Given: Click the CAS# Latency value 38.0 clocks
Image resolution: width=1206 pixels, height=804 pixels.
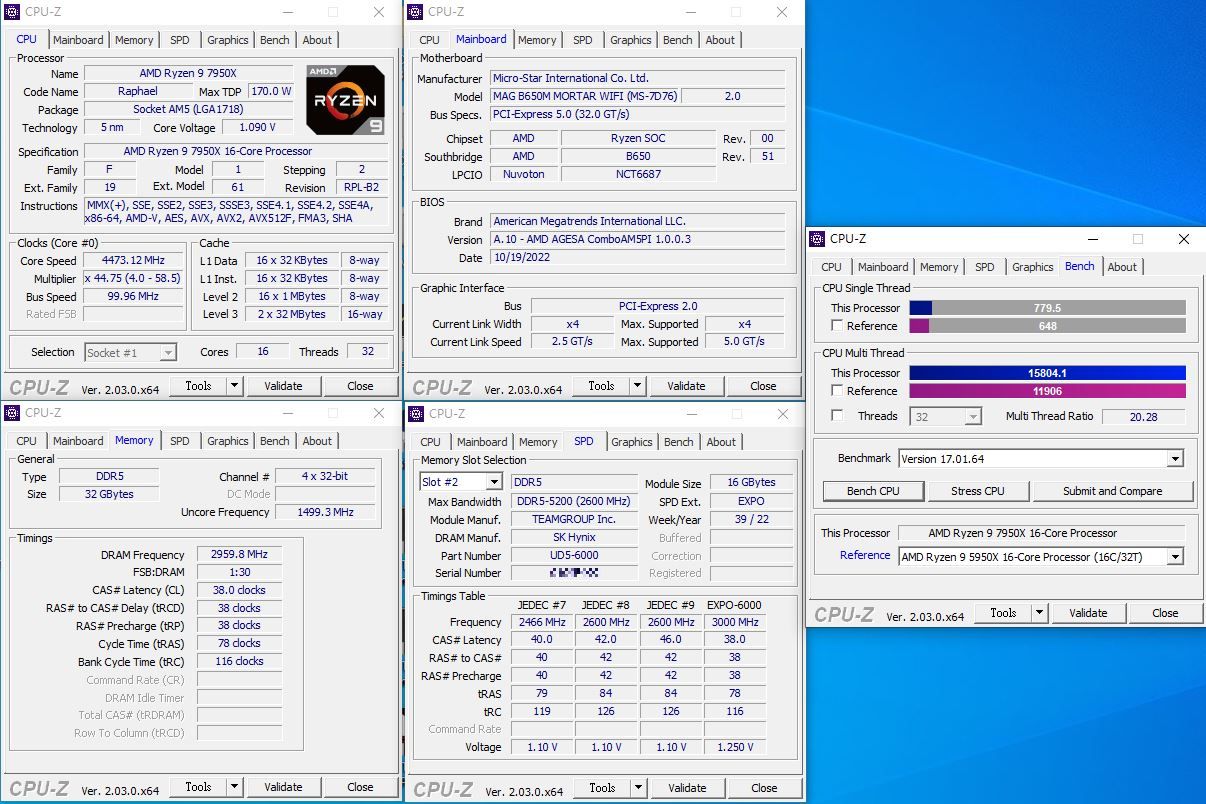Looking at the screenshot, I should [239, 590].
